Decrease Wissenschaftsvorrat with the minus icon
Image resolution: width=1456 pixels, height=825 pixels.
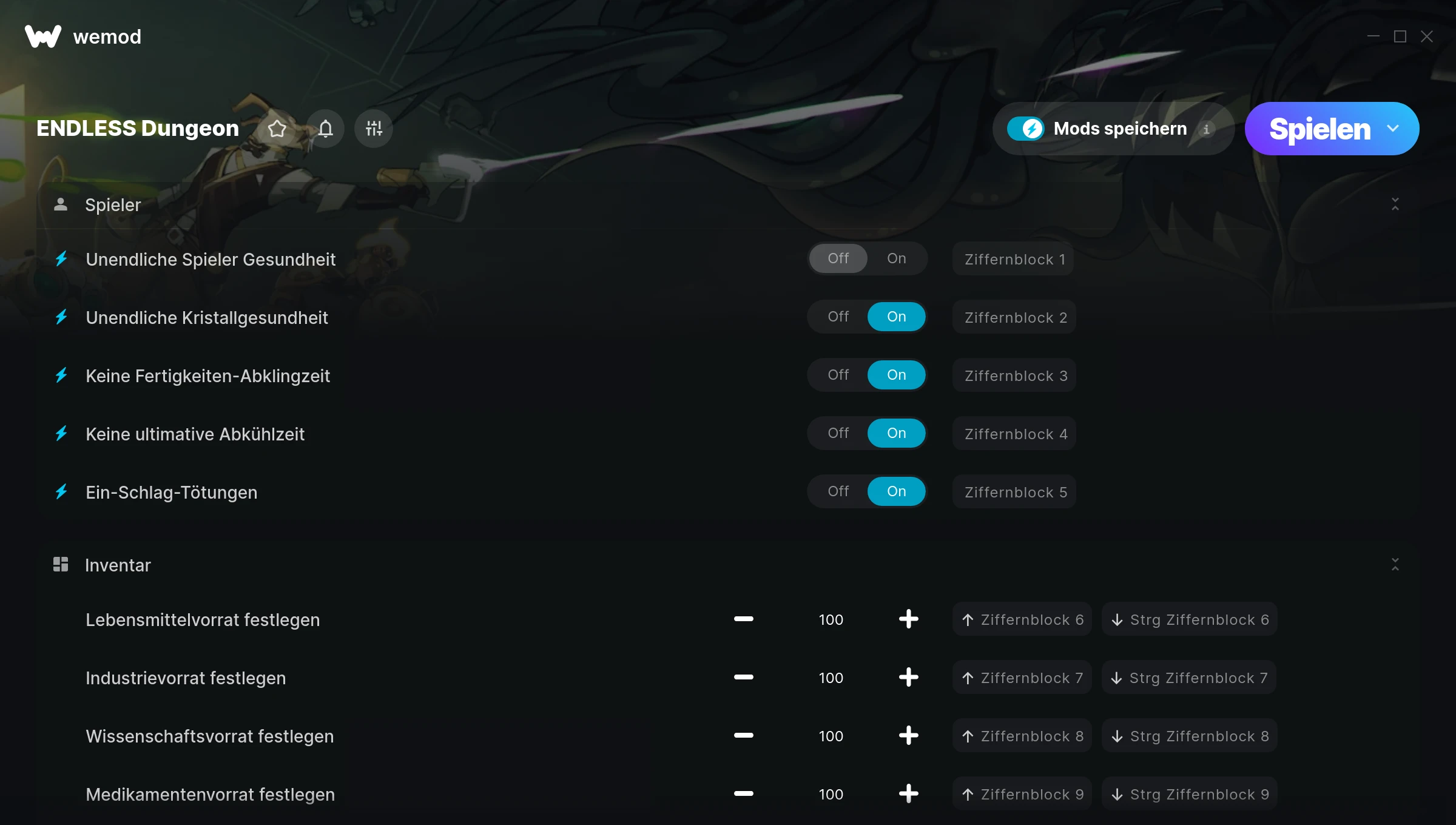(x=744, y=735)
